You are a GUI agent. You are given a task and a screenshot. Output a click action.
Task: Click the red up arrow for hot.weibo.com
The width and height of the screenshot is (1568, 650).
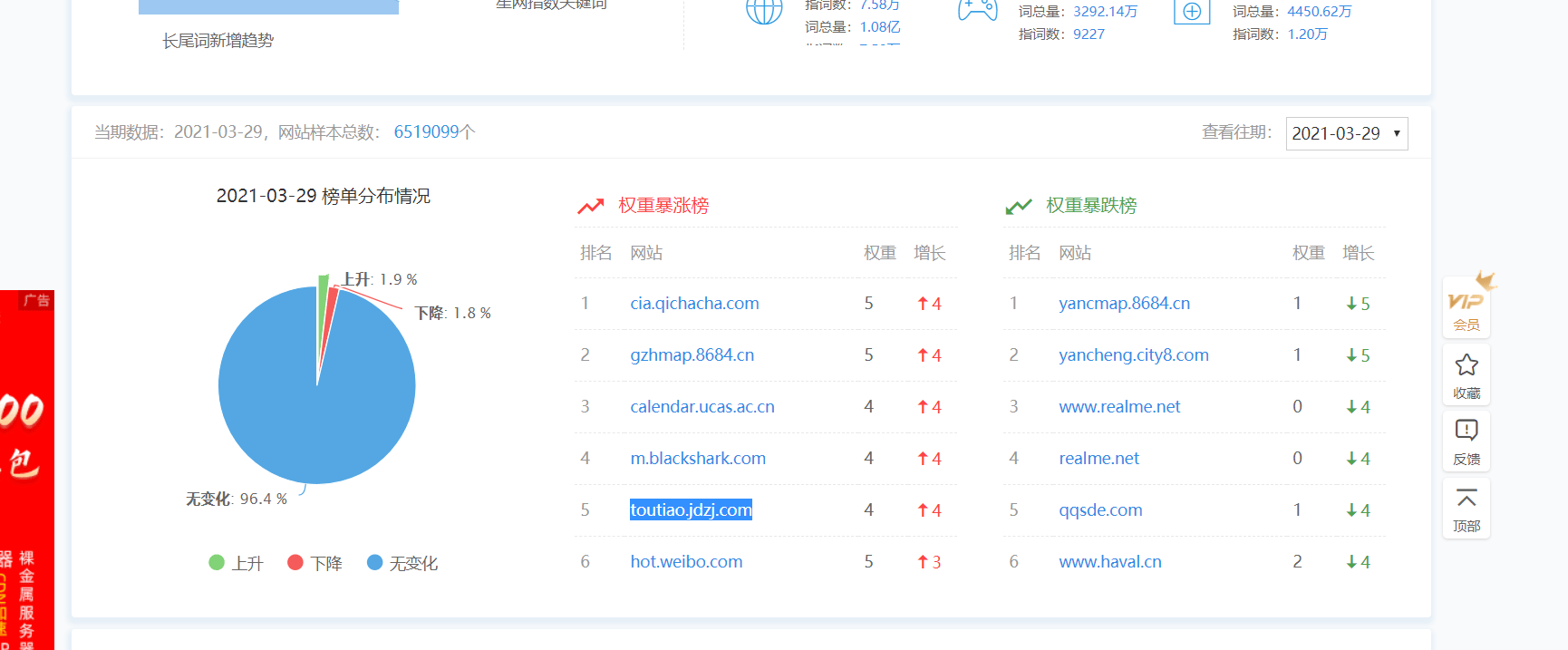[923, 562]
